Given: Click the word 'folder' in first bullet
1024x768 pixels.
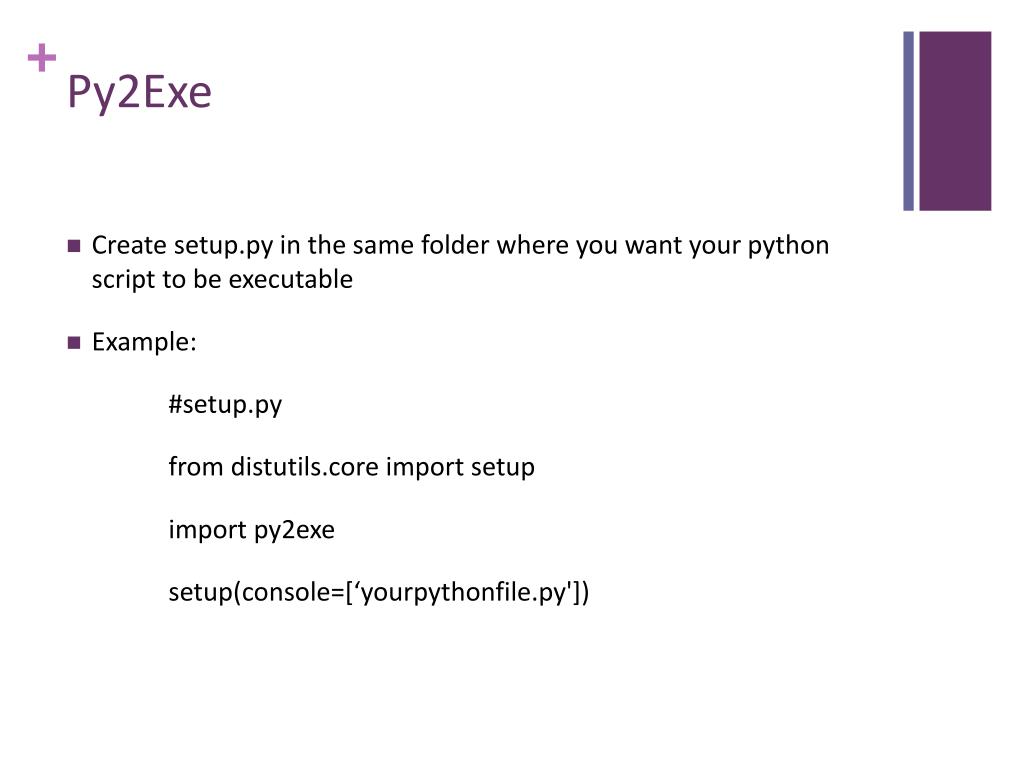Looking at the screenshot, I should [455, 246].
